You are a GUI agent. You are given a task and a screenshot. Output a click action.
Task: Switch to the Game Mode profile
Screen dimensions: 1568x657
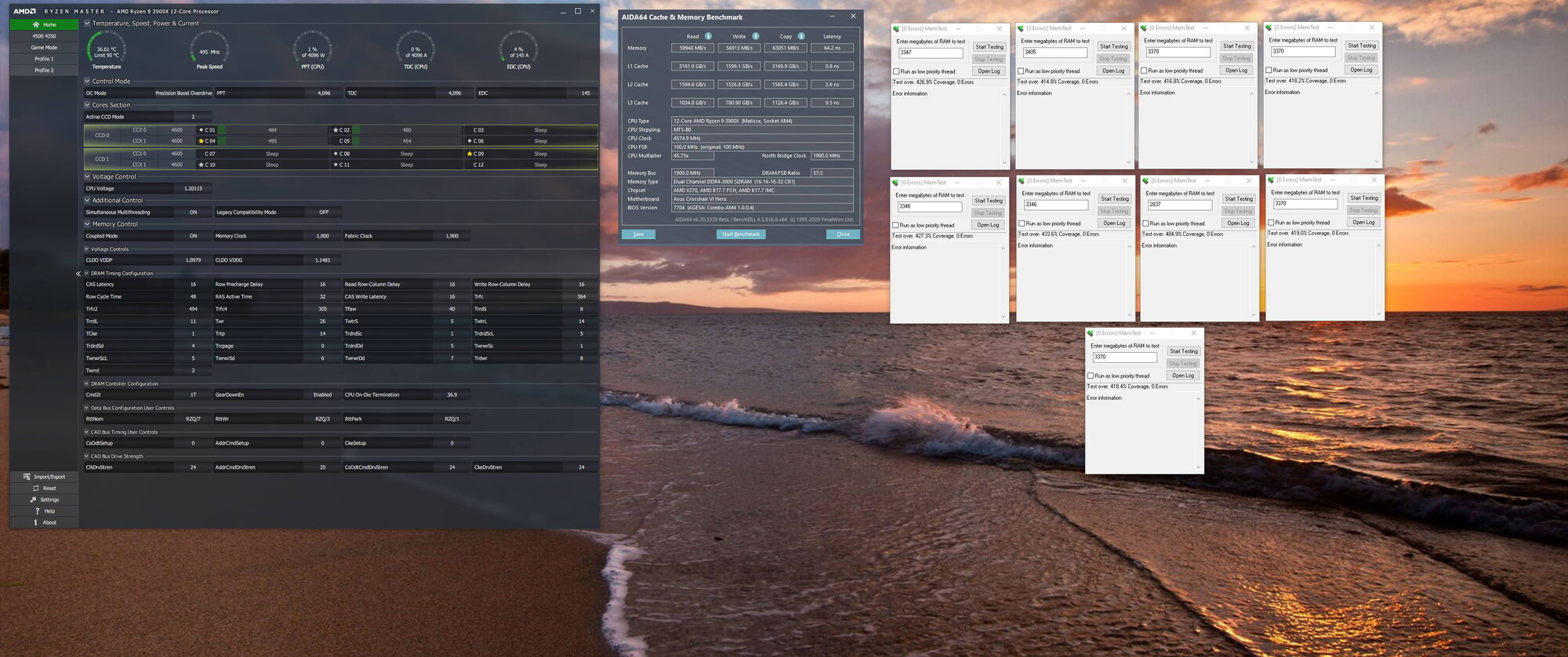click(44, 47)
